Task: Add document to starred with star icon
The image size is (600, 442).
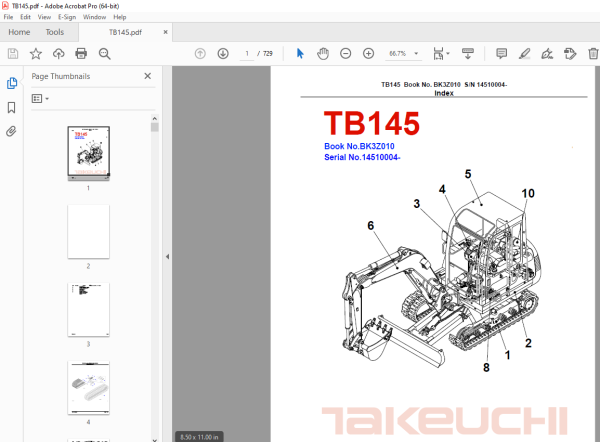Action: [36, 54]
